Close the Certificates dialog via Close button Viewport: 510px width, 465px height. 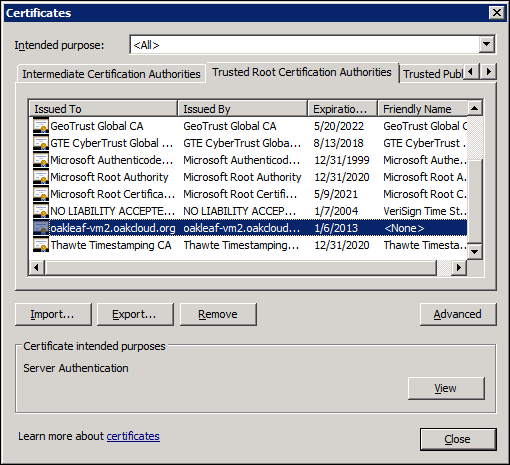(458, 439)
